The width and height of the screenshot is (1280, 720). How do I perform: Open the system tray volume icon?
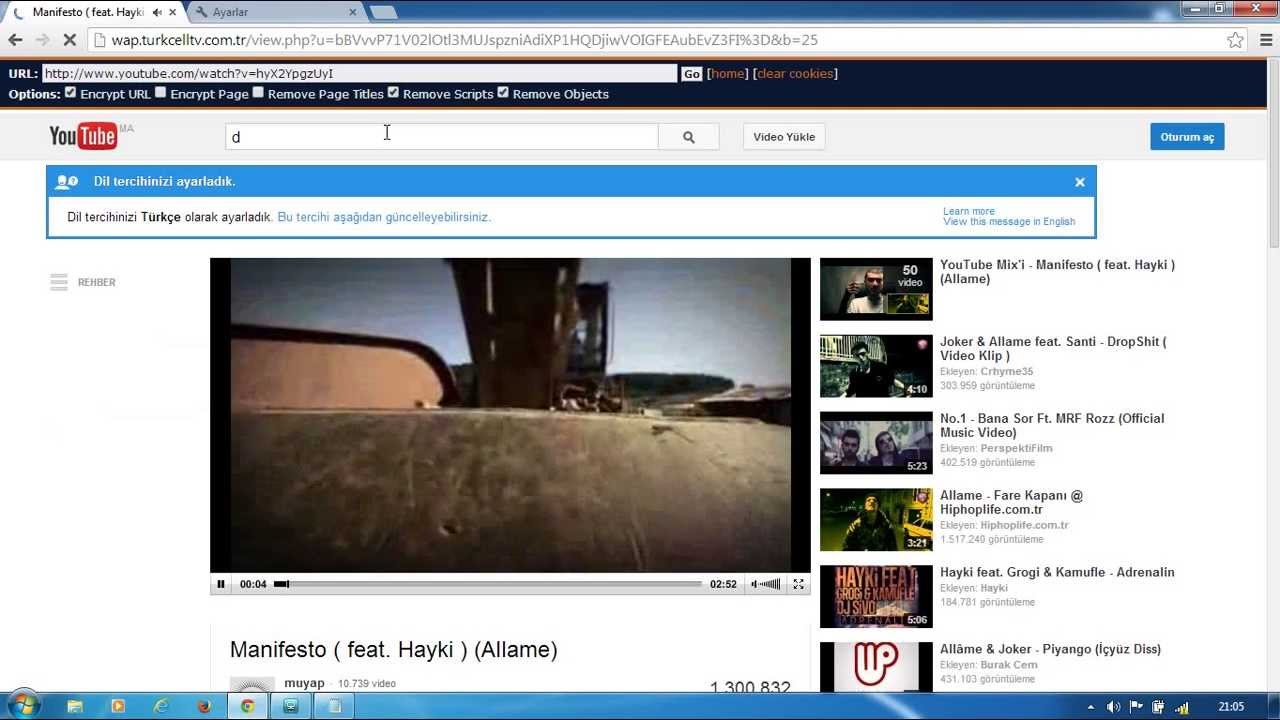[1113, 707]
